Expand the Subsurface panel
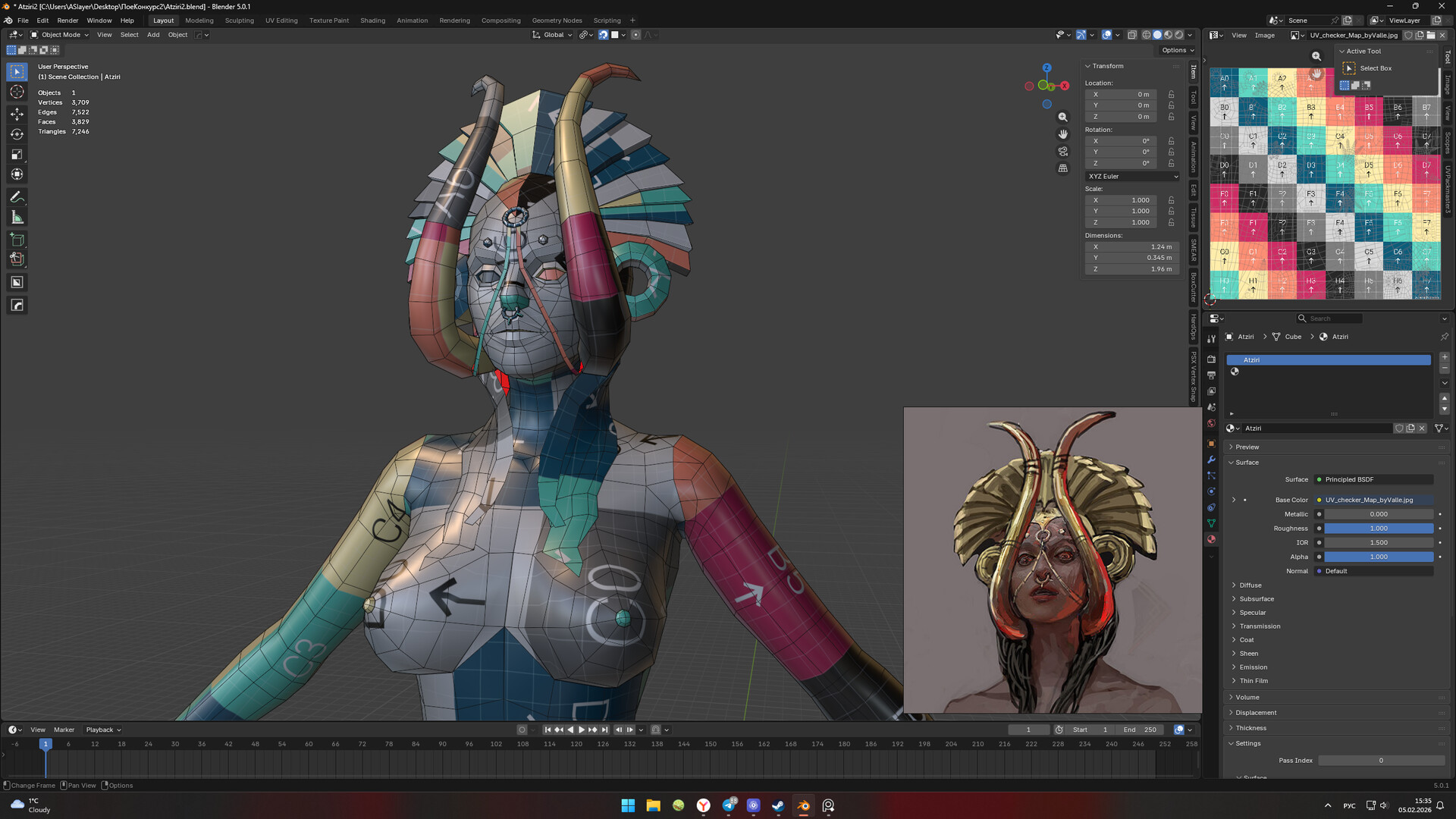This screenshot has height=819, width=1456. click(x=1257, y=599)
